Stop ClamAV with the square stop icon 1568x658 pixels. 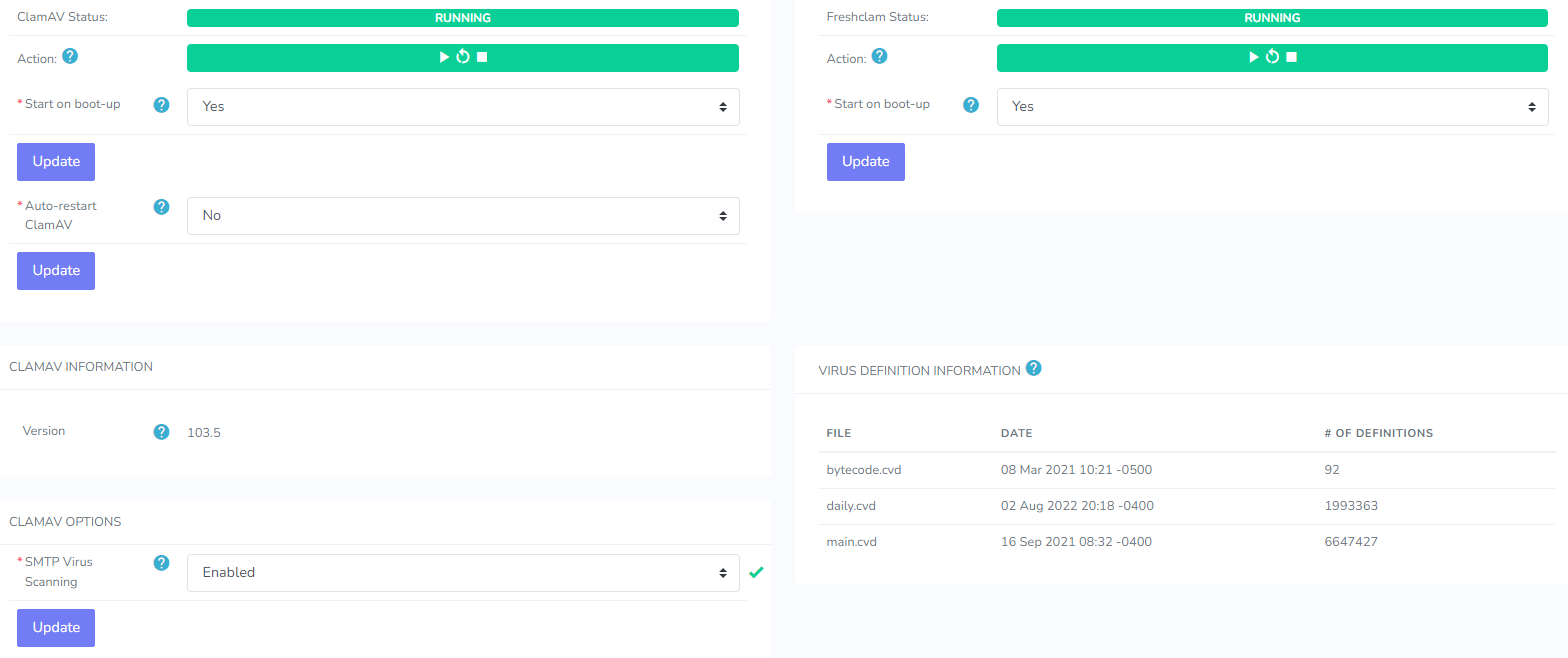[x=482, y=58]
